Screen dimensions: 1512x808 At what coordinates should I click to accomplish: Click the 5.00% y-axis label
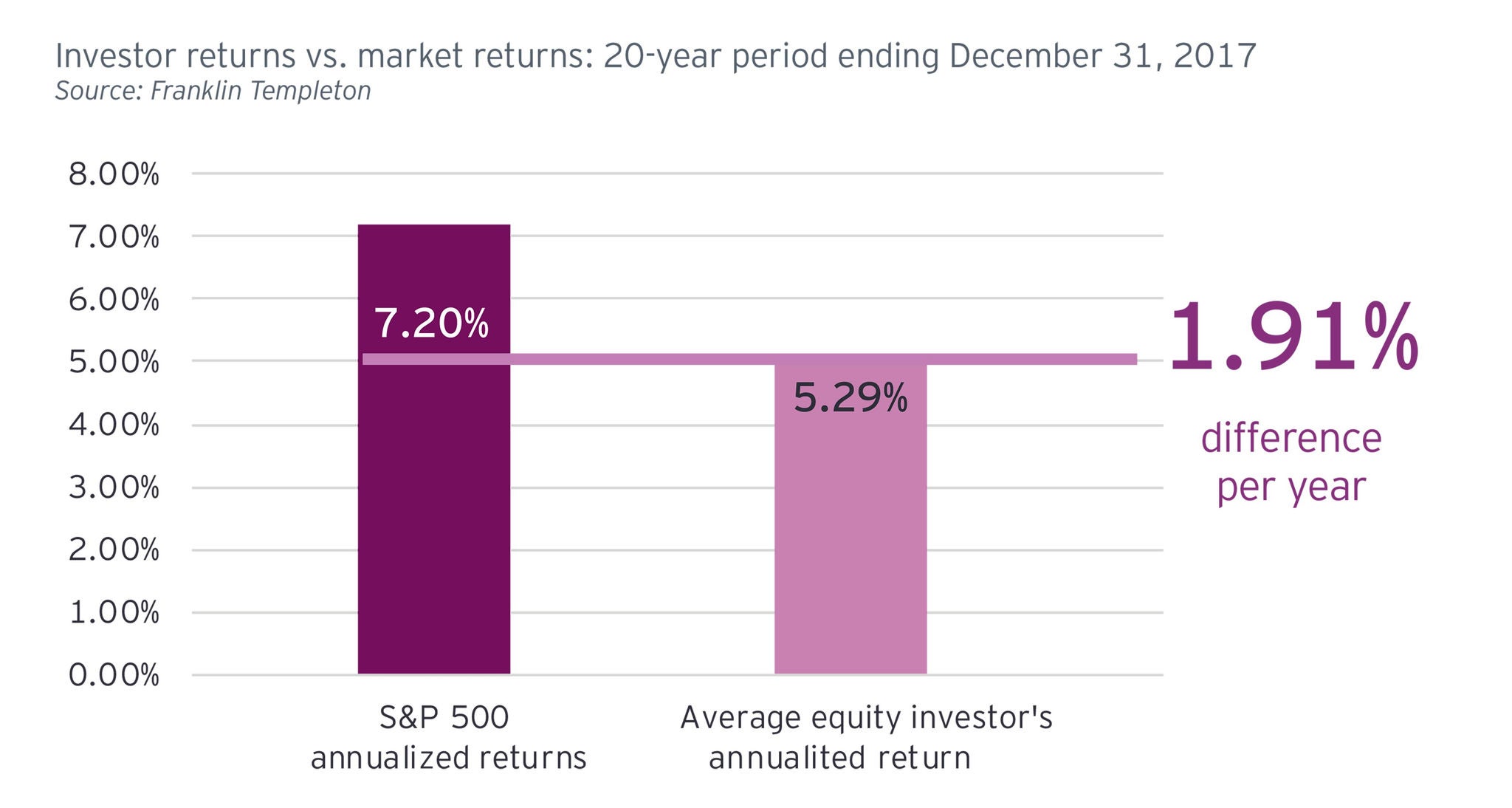tap(114, 363)
